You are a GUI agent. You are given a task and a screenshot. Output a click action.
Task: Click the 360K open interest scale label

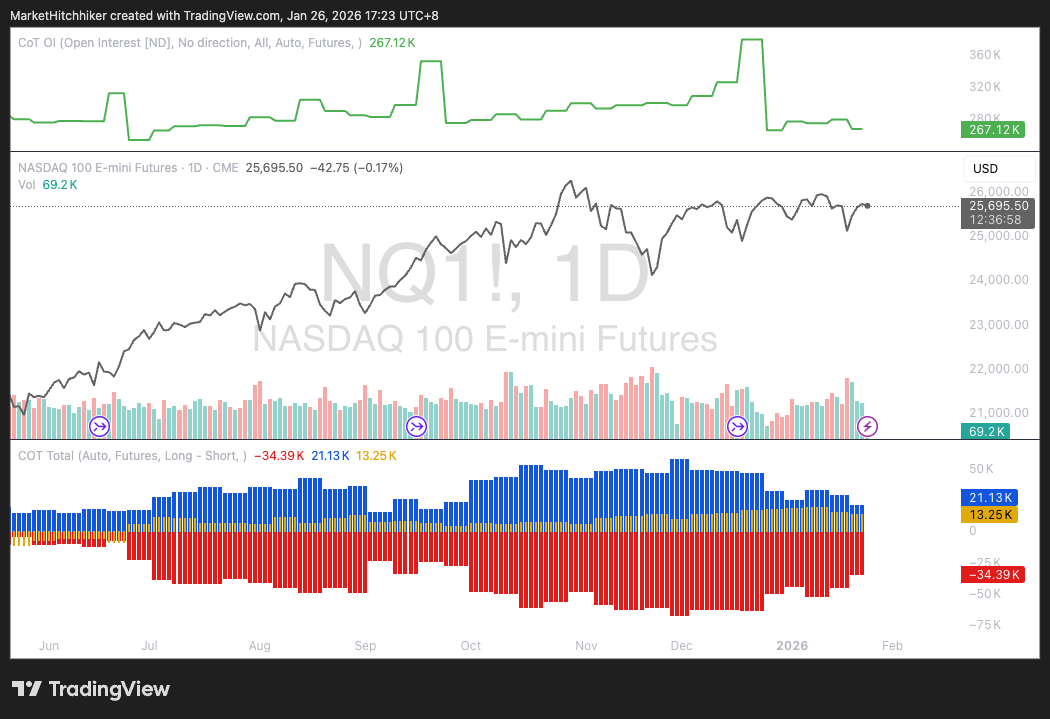click(985, 55)
